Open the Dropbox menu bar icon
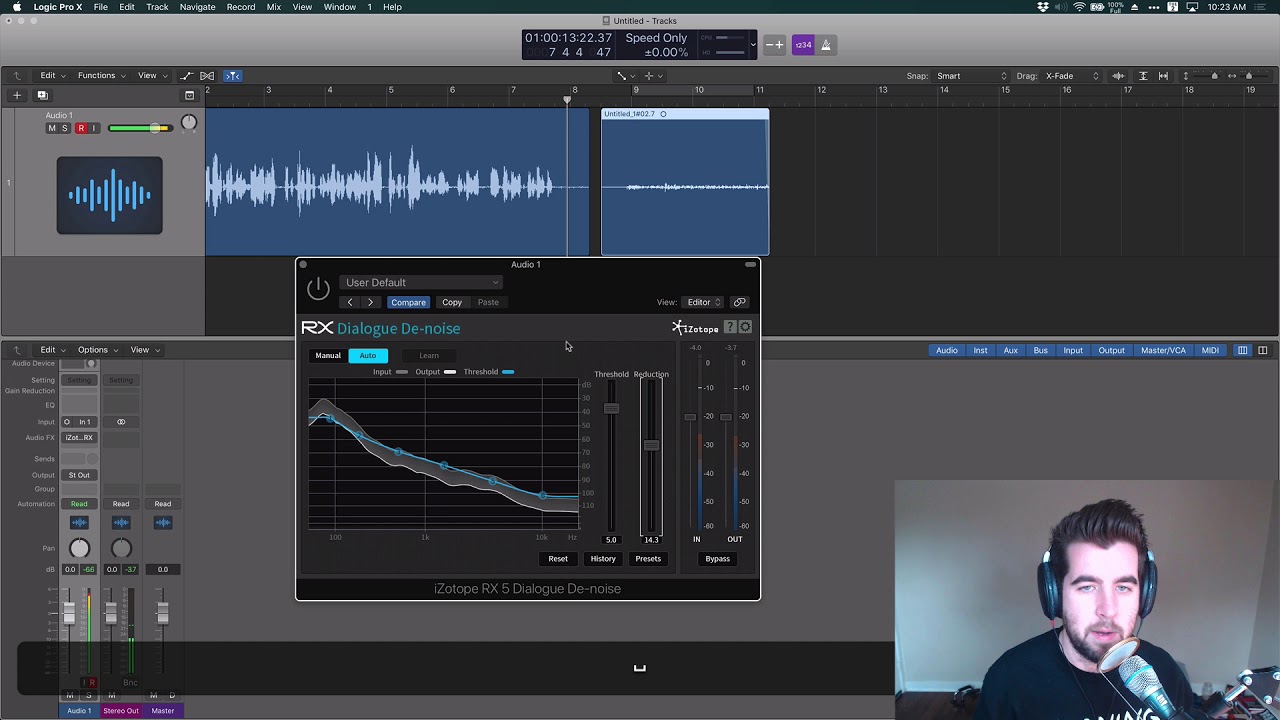This screenshot has width=1280, height=720. tap(1043, 7)
